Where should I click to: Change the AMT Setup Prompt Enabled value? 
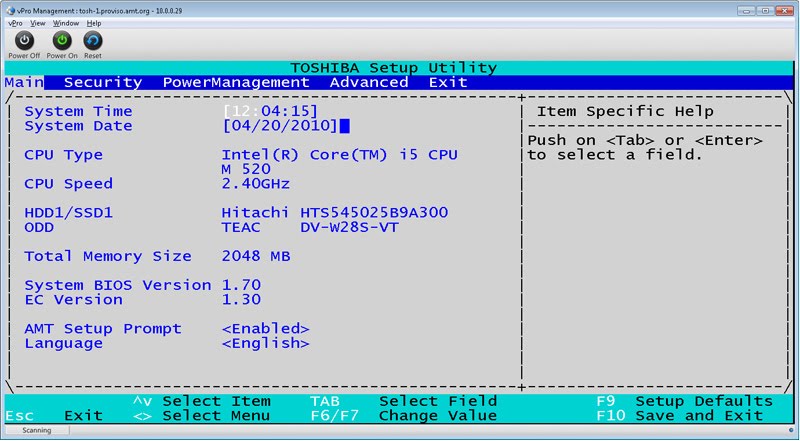point(265,329)
